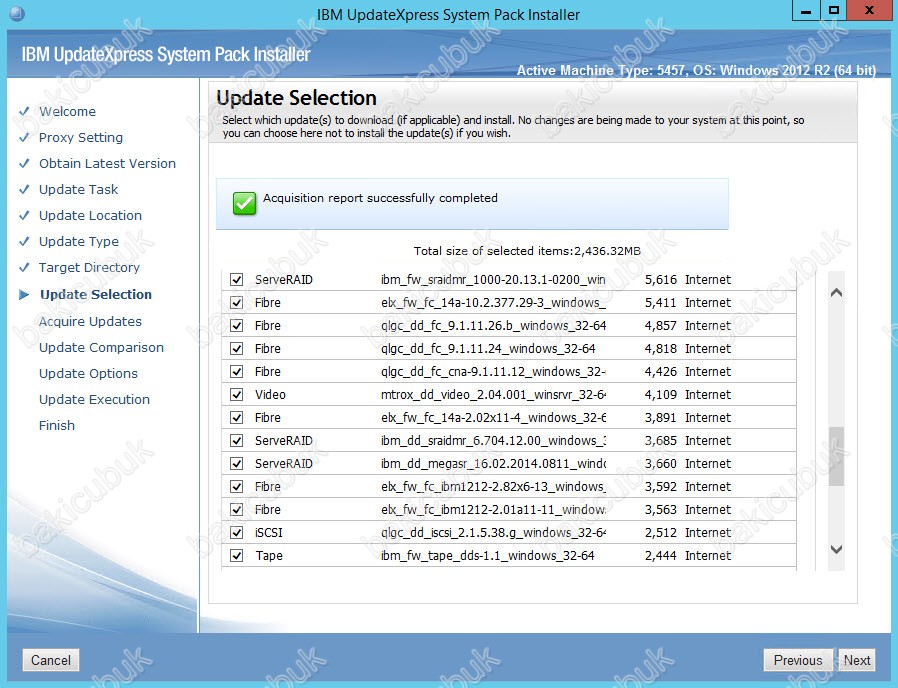The image size is (898, 688).
Task: Select the ibm_fw_sraidmr_1000-20.13.1-0200_win file name
Action: coord(493,280)
